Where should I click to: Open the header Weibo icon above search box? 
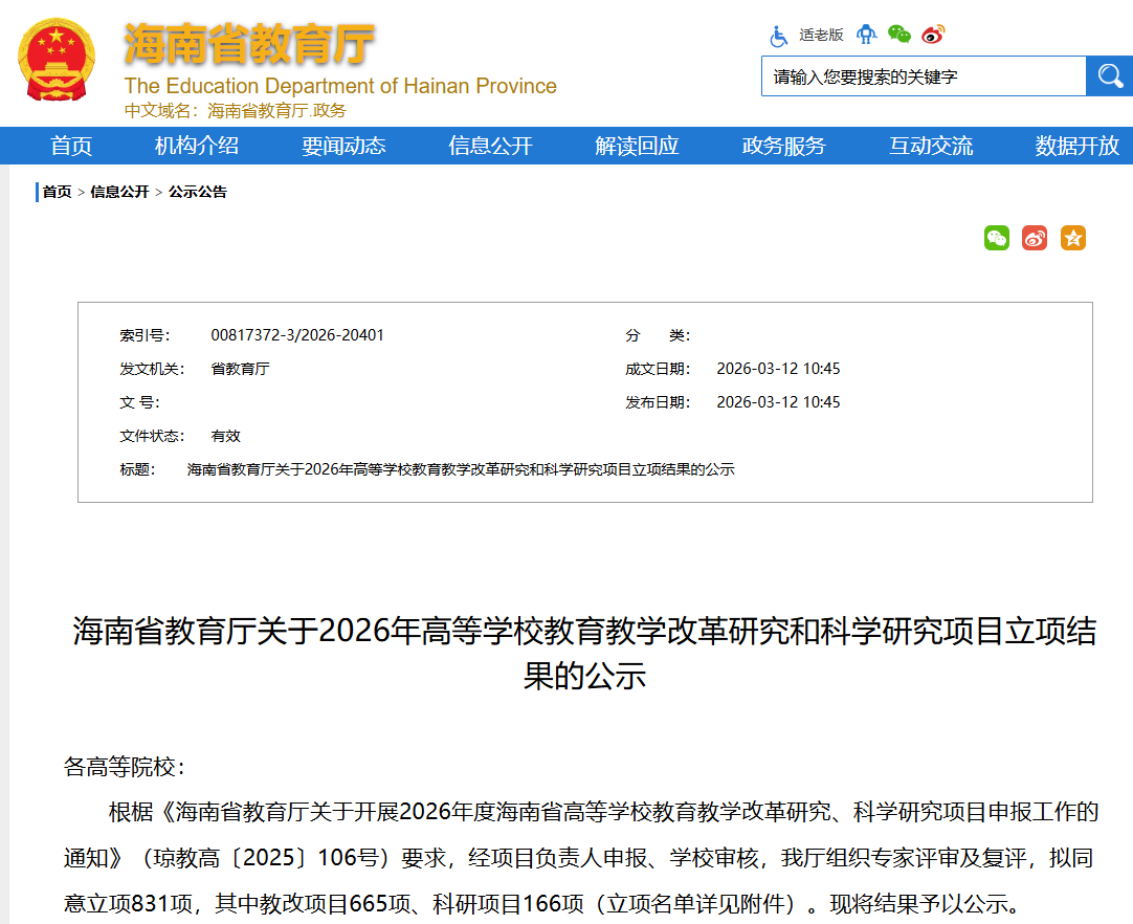pyautogui.click(x=933, y=35)
